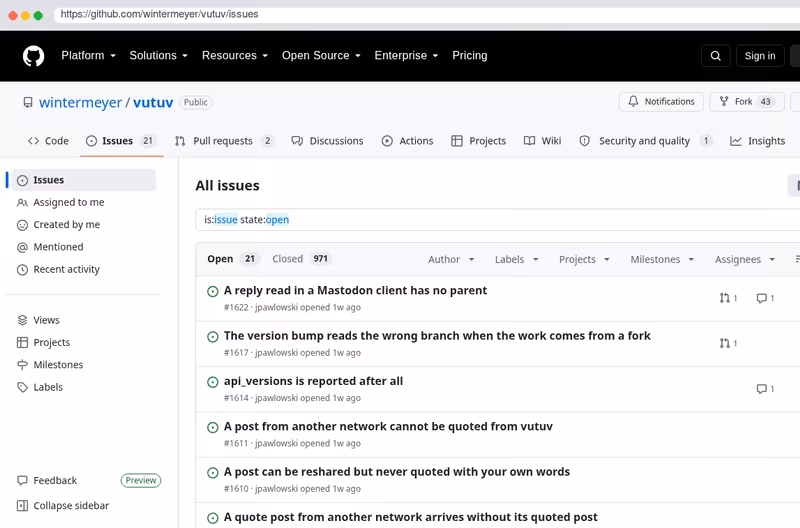This screenshot has width=800, height=528.
Task: Select Issues in the sidebar
Action: (x=84, y=180)
